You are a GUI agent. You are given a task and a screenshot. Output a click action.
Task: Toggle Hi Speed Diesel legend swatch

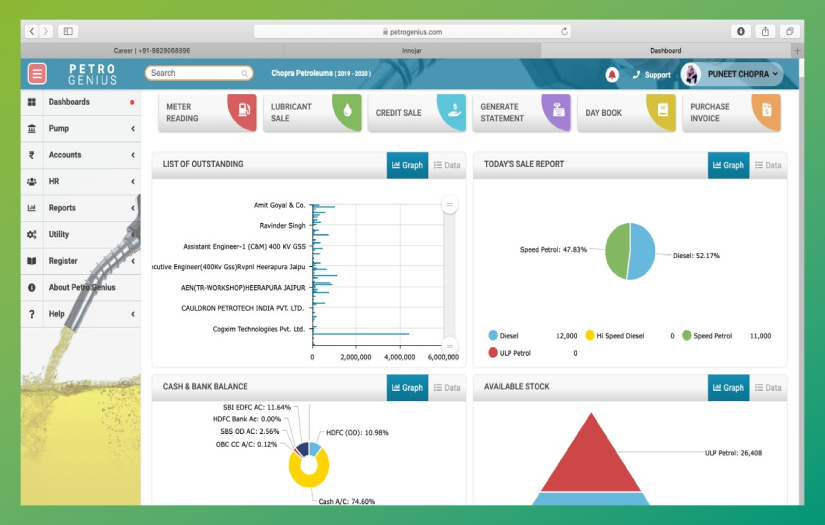click(x=590, y=335)
